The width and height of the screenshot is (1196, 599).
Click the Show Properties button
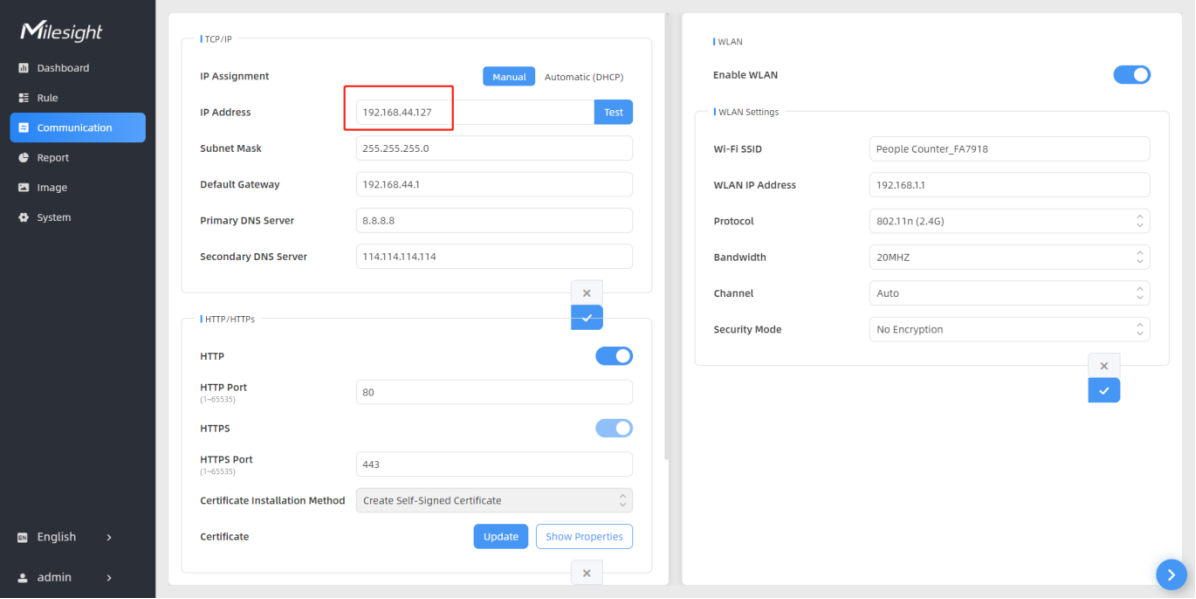(x=584, y=536)
